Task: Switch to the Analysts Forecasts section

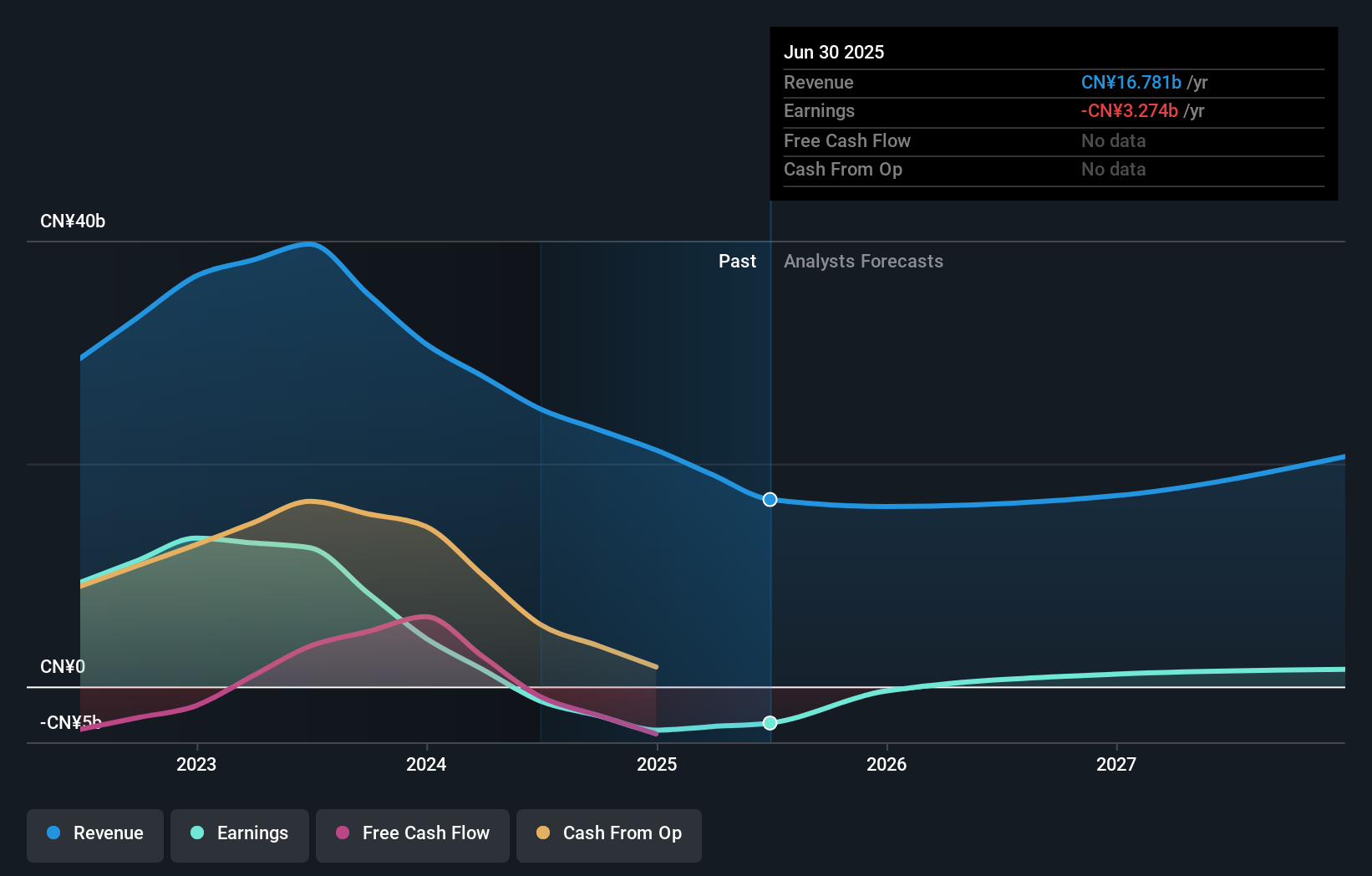Action: coord(863,261)
